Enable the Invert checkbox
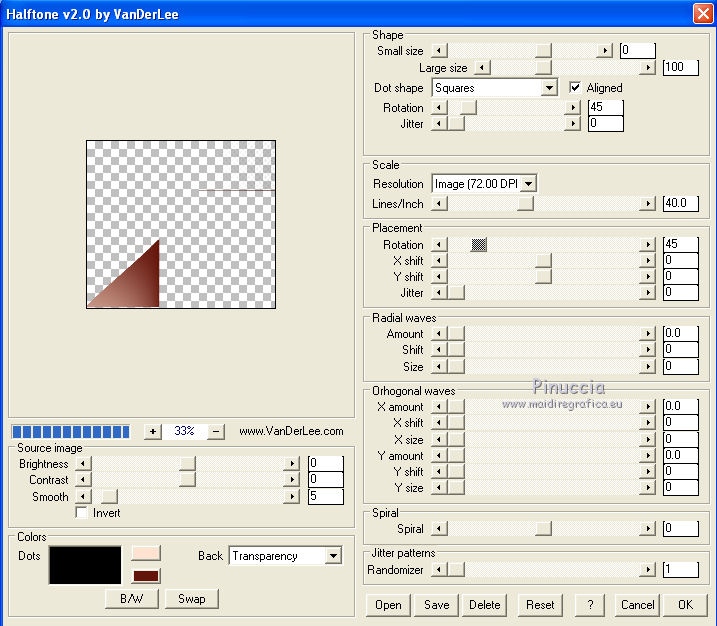The image size is (717, 626). [81, 513]
